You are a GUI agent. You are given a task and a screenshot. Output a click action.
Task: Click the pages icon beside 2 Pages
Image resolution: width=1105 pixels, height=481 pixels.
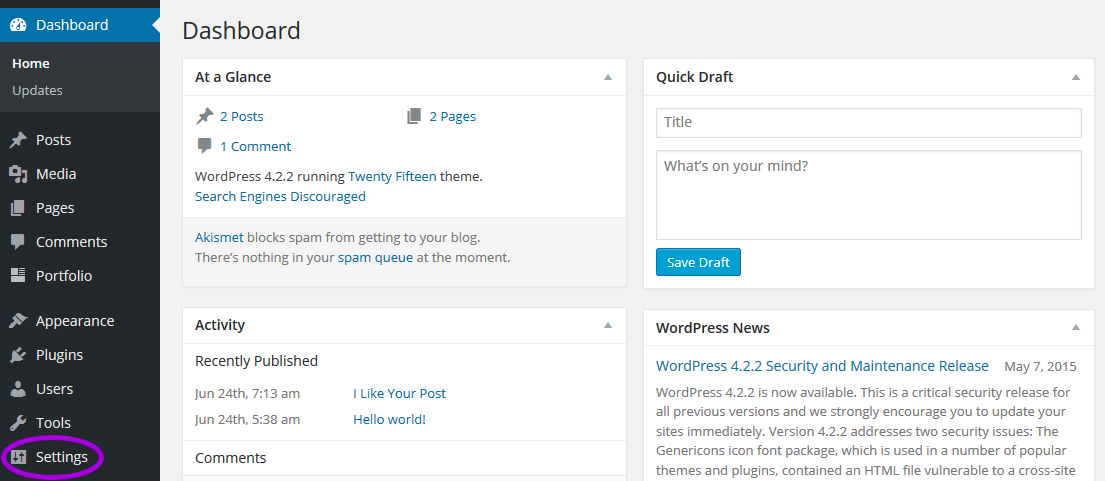pos(414,116)
